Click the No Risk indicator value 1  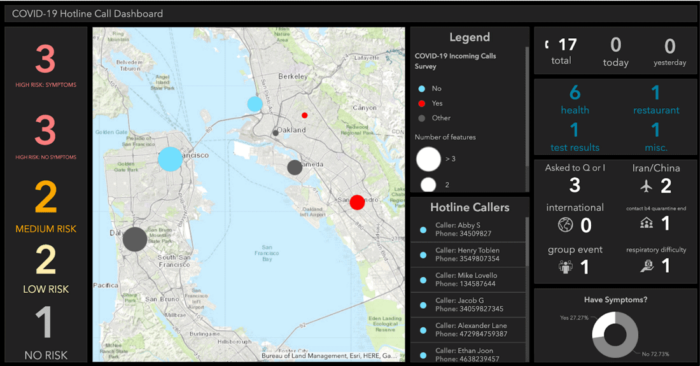pyautogui.click(x=44, y=322)
